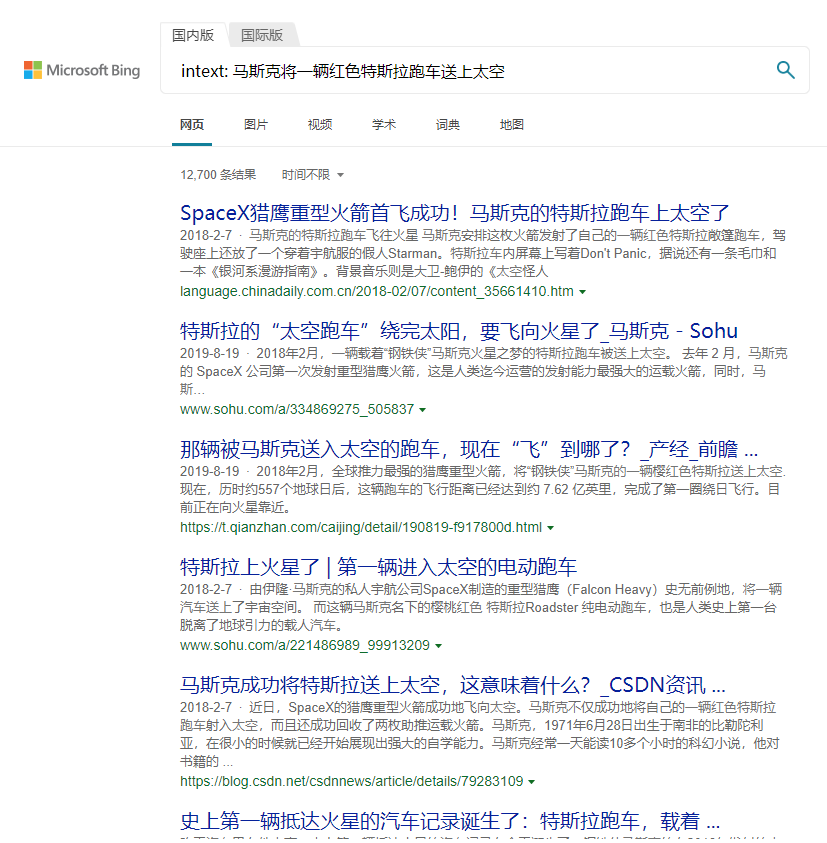Click the 12,700 条结果 count text

coord(218,175)
